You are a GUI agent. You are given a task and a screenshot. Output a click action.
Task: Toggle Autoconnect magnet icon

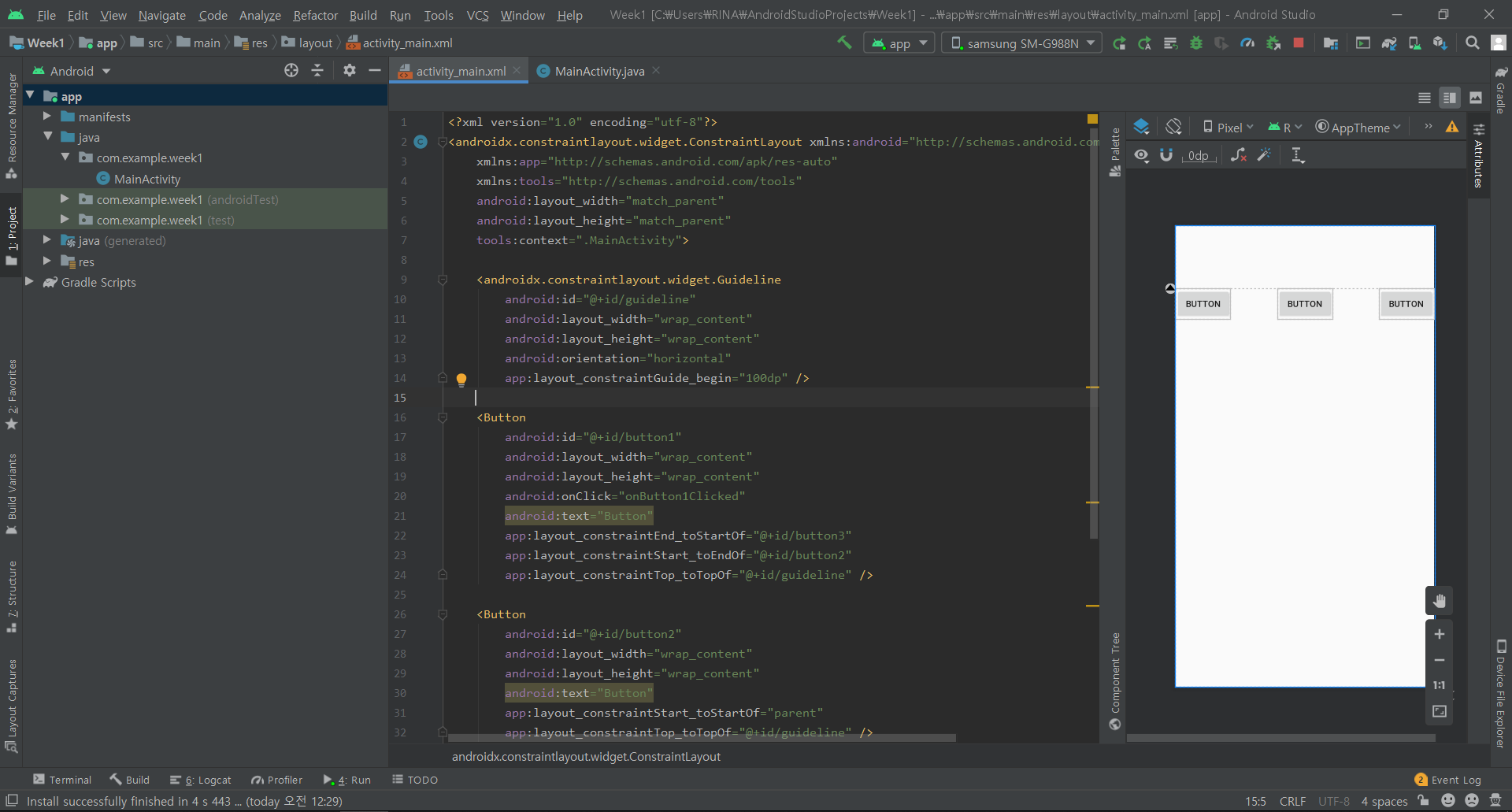point(1166,155)
